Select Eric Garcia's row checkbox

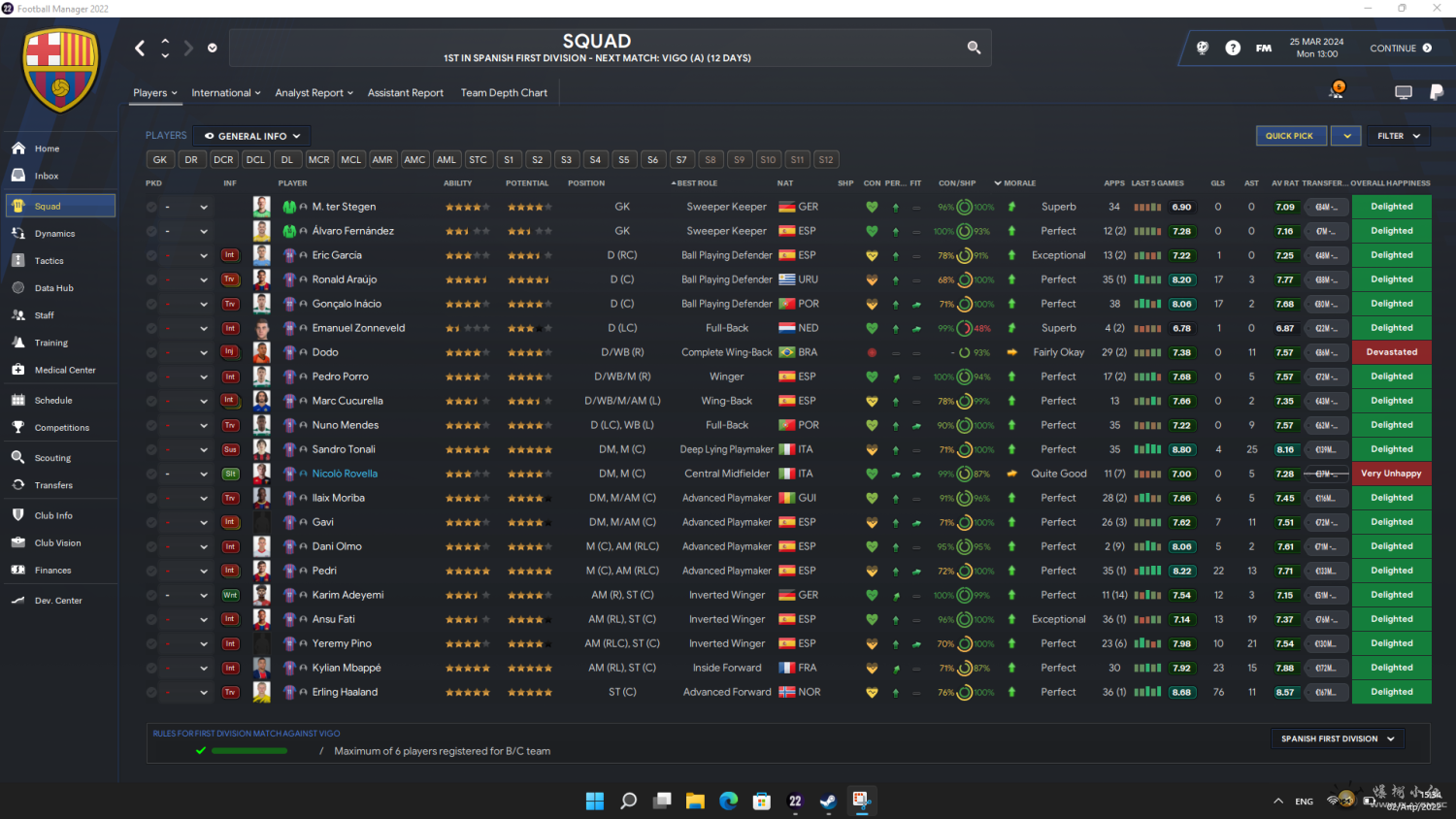click(x=151, y=255)
